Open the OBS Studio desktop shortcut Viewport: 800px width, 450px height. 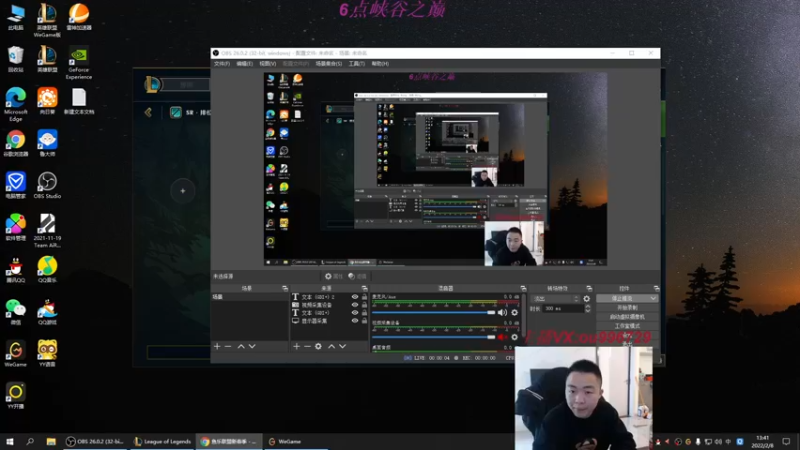coord(47,185)
